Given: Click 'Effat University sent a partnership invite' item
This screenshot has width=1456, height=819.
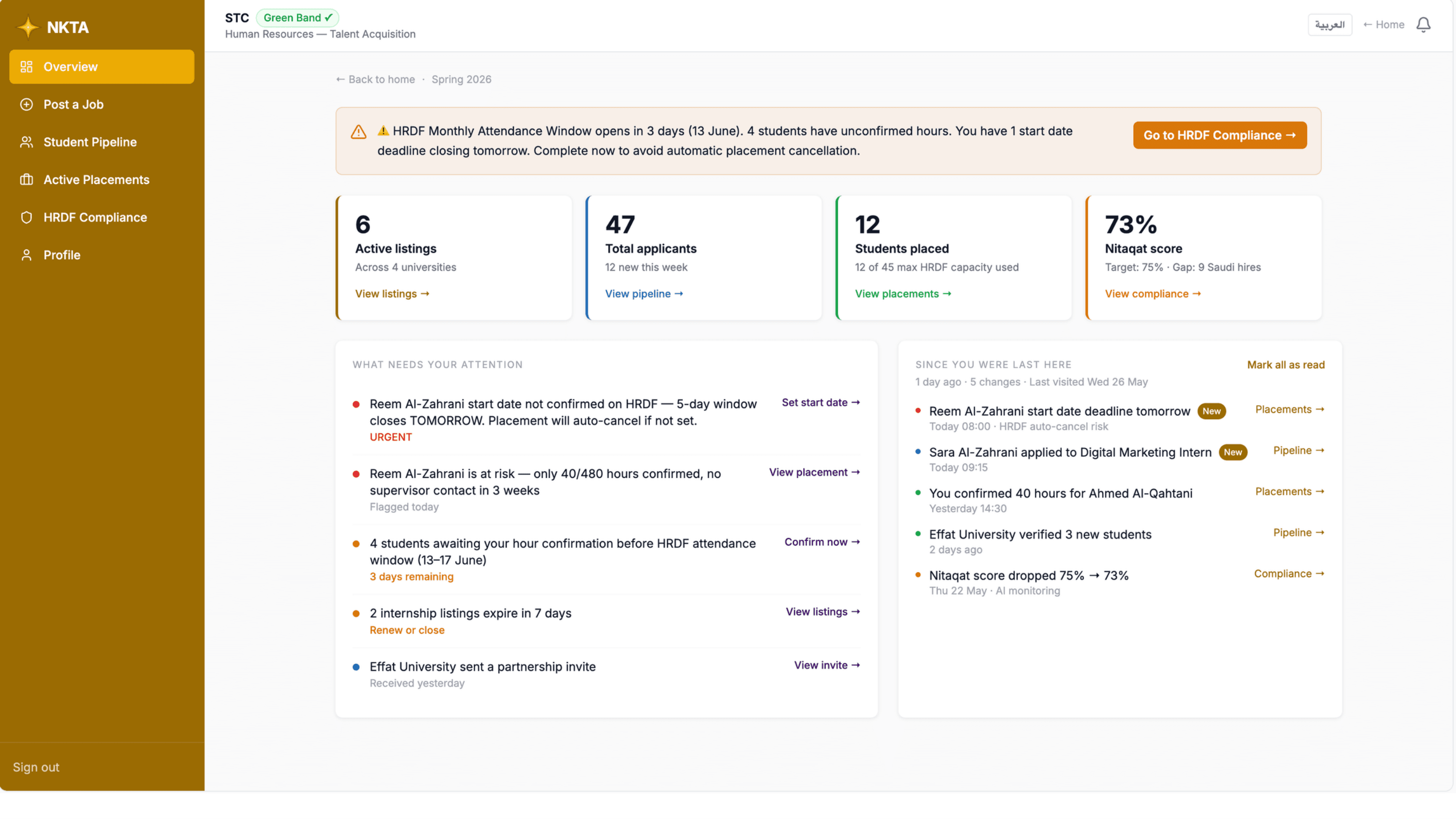Looking at the screenshot, I should 482,666.
